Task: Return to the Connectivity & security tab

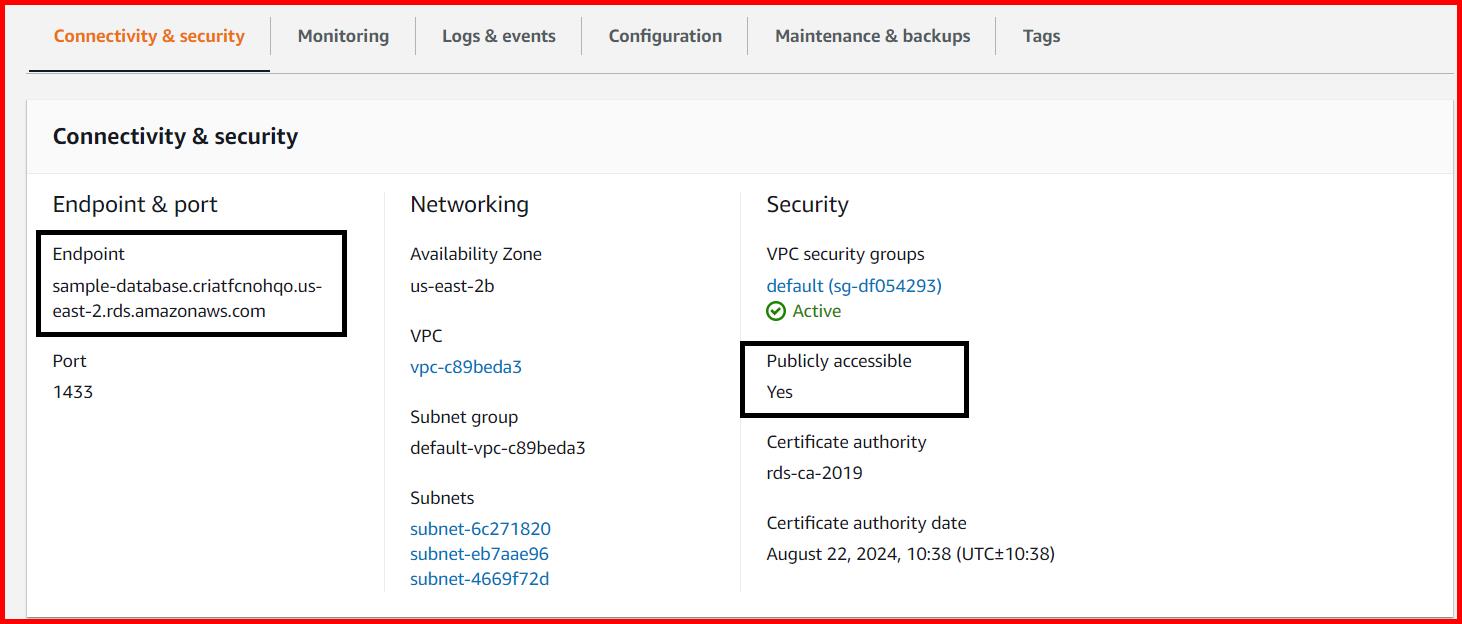Action: (149, 35)
